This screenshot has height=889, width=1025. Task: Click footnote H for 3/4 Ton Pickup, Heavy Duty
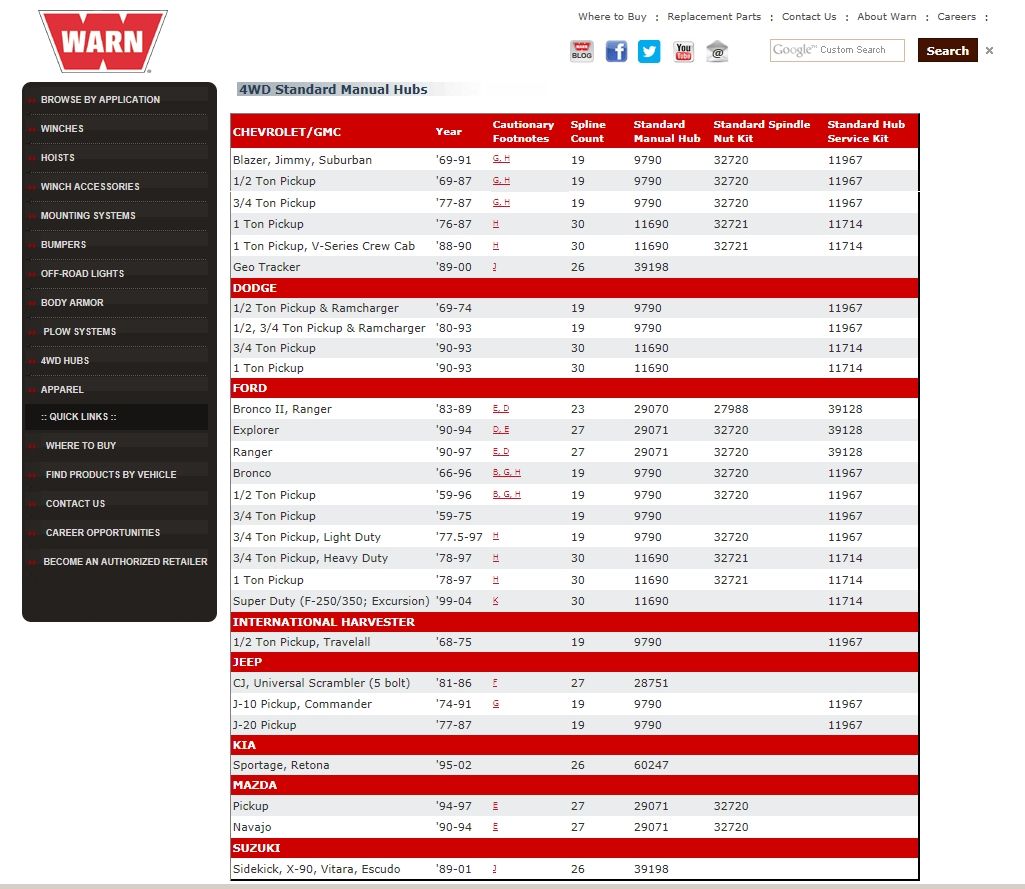coord(496,558)
